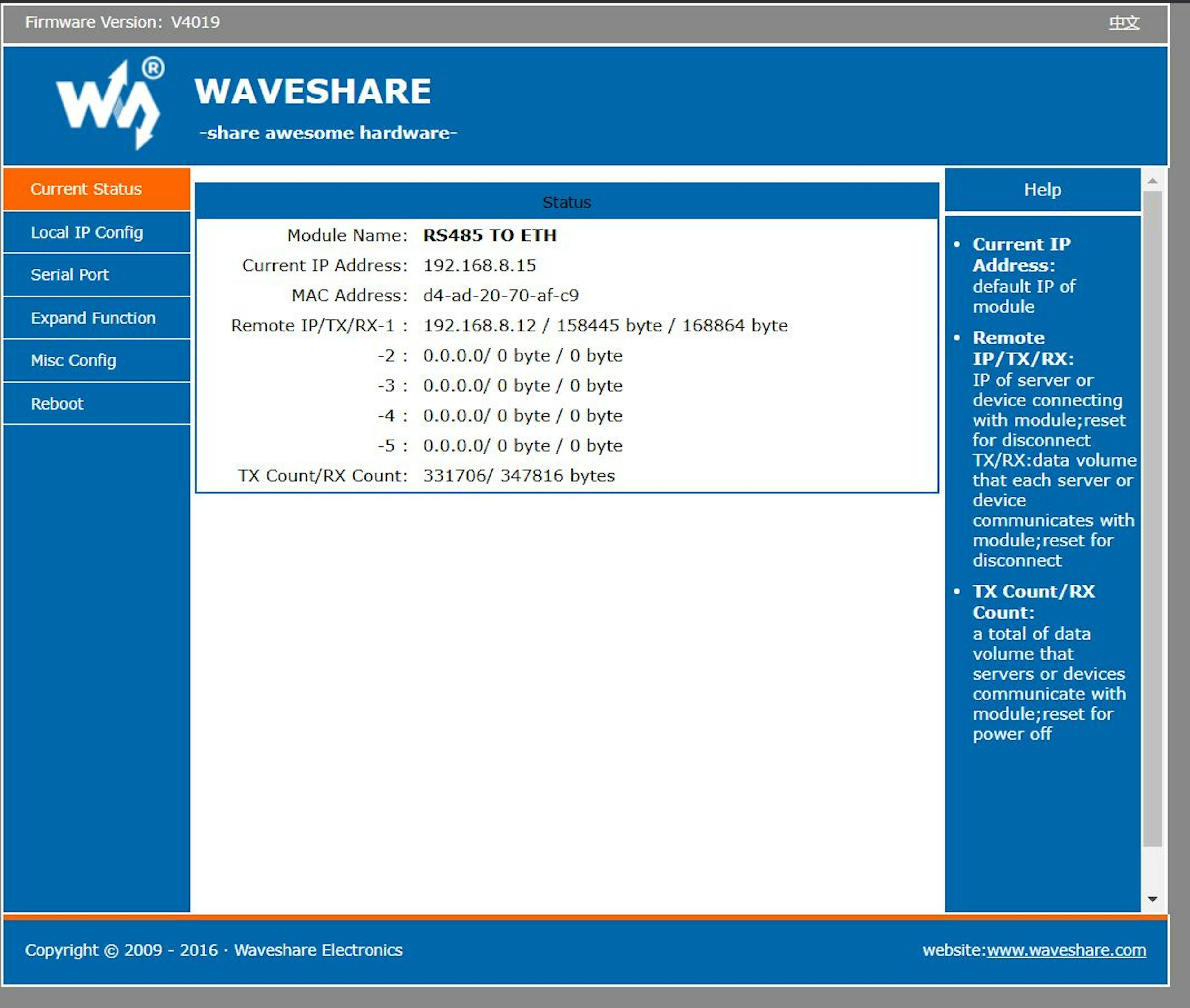Switch language via 中文 link
The image size is (1190, 1008).
(1124, 23)
